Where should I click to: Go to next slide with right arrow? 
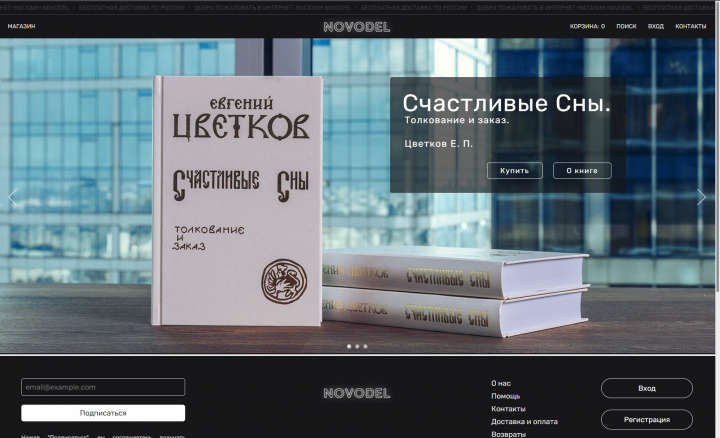pyautogui.click(x=701, y=197)
